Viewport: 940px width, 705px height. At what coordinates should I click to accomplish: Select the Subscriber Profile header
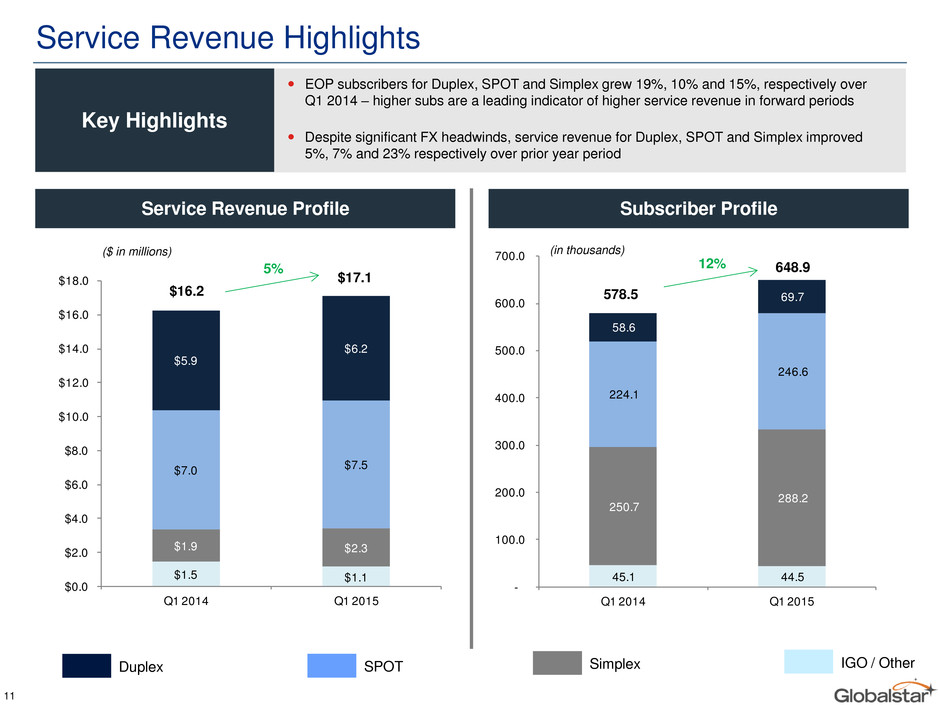(698, 209)
